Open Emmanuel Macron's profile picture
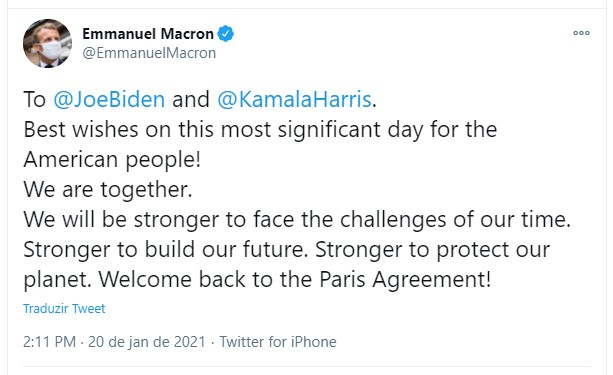 tap(47, 43)
